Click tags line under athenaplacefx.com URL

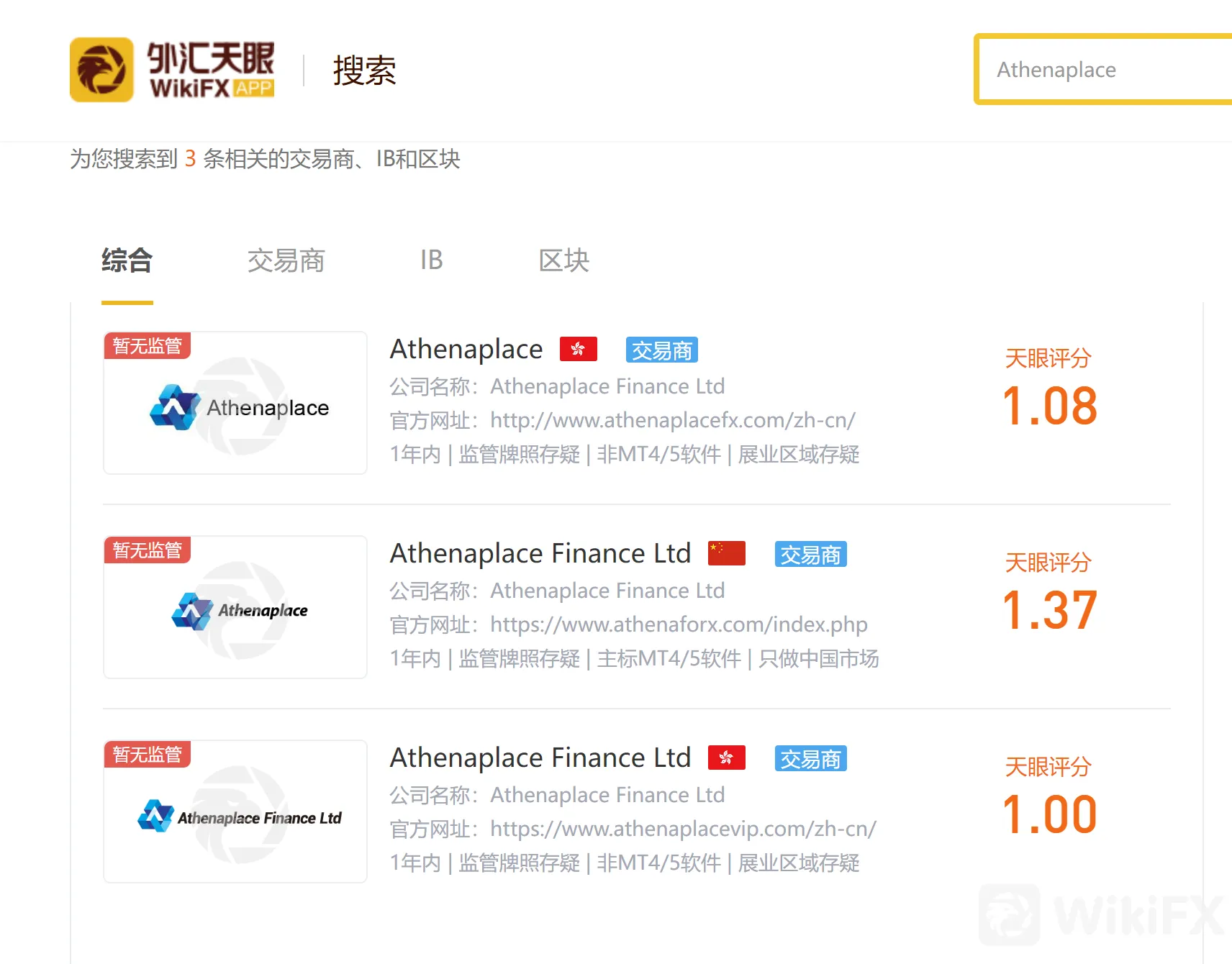tap(625, 455)
